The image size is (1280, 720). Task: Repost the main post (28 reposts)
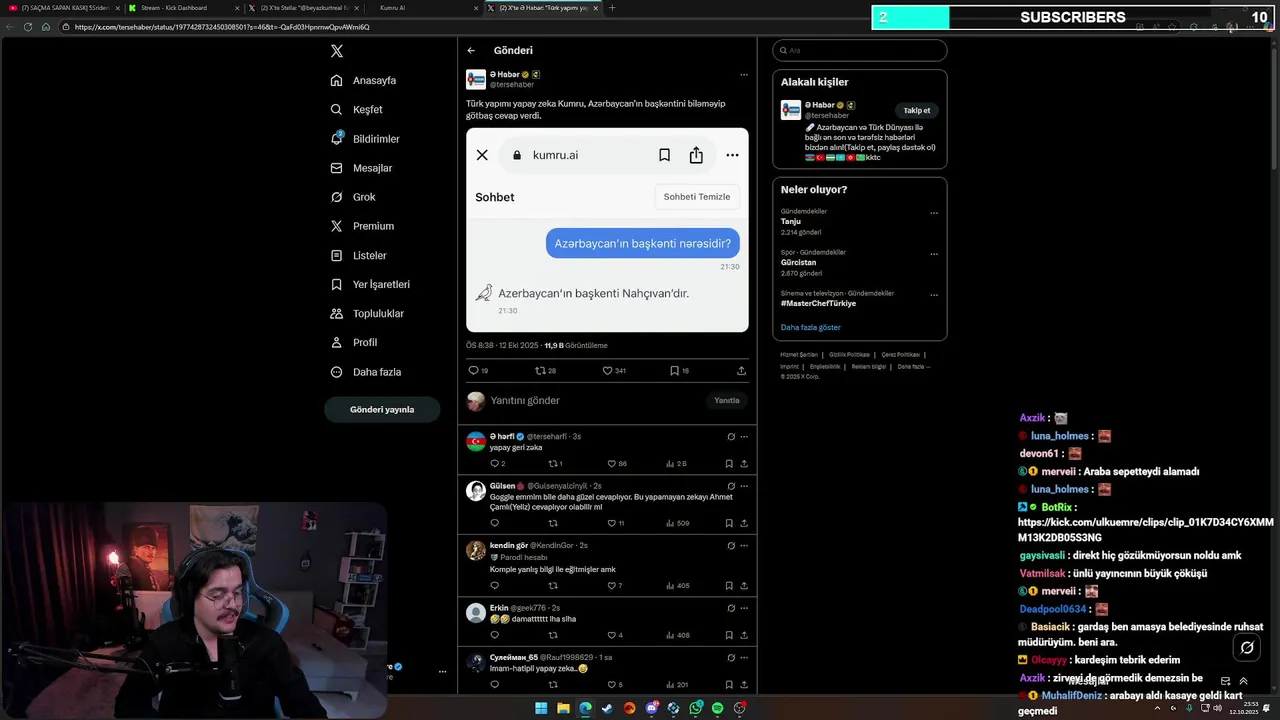[x=545, y=370]
